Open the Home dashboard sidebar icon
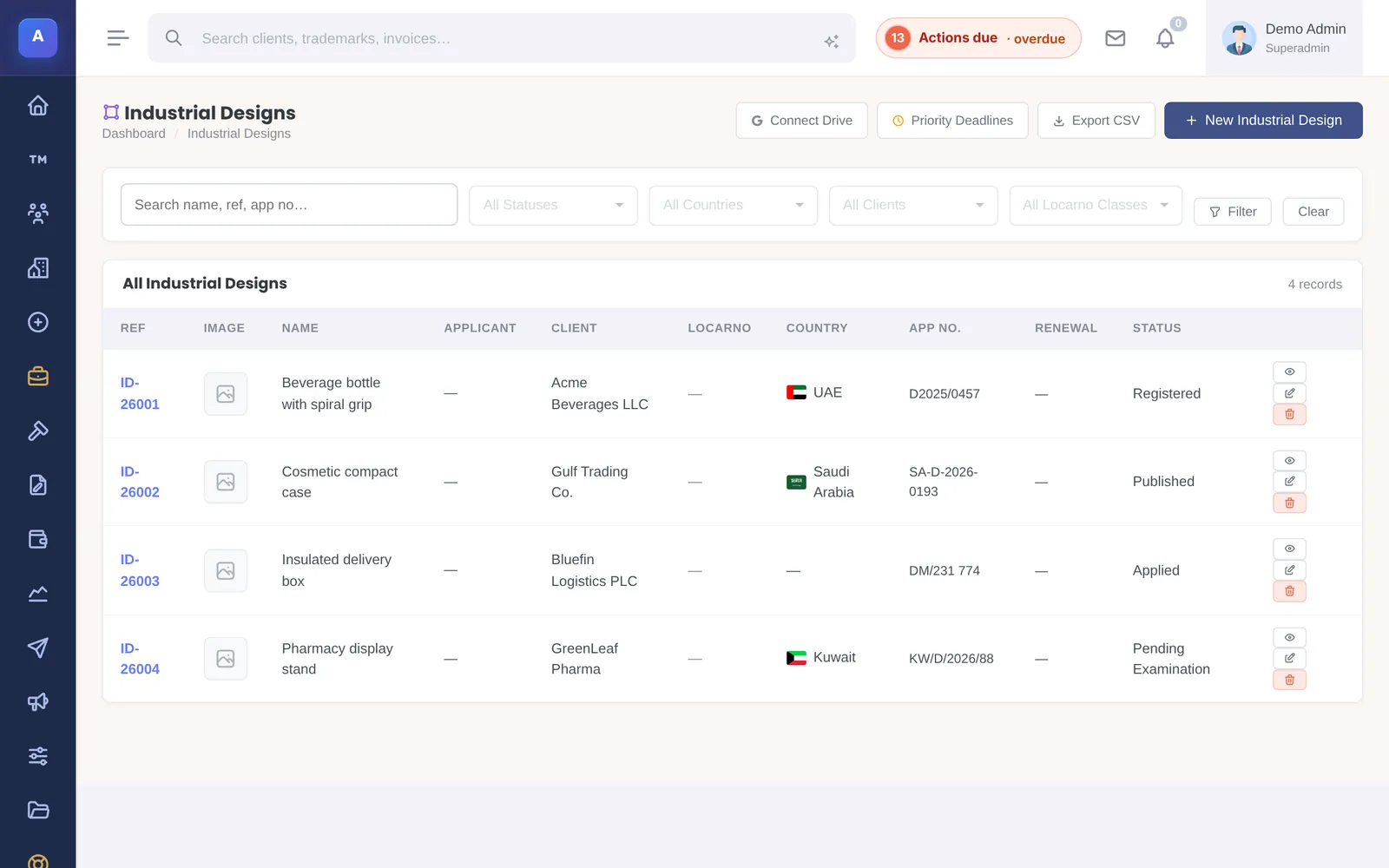The image size is (1389, 868). [37, 105]
